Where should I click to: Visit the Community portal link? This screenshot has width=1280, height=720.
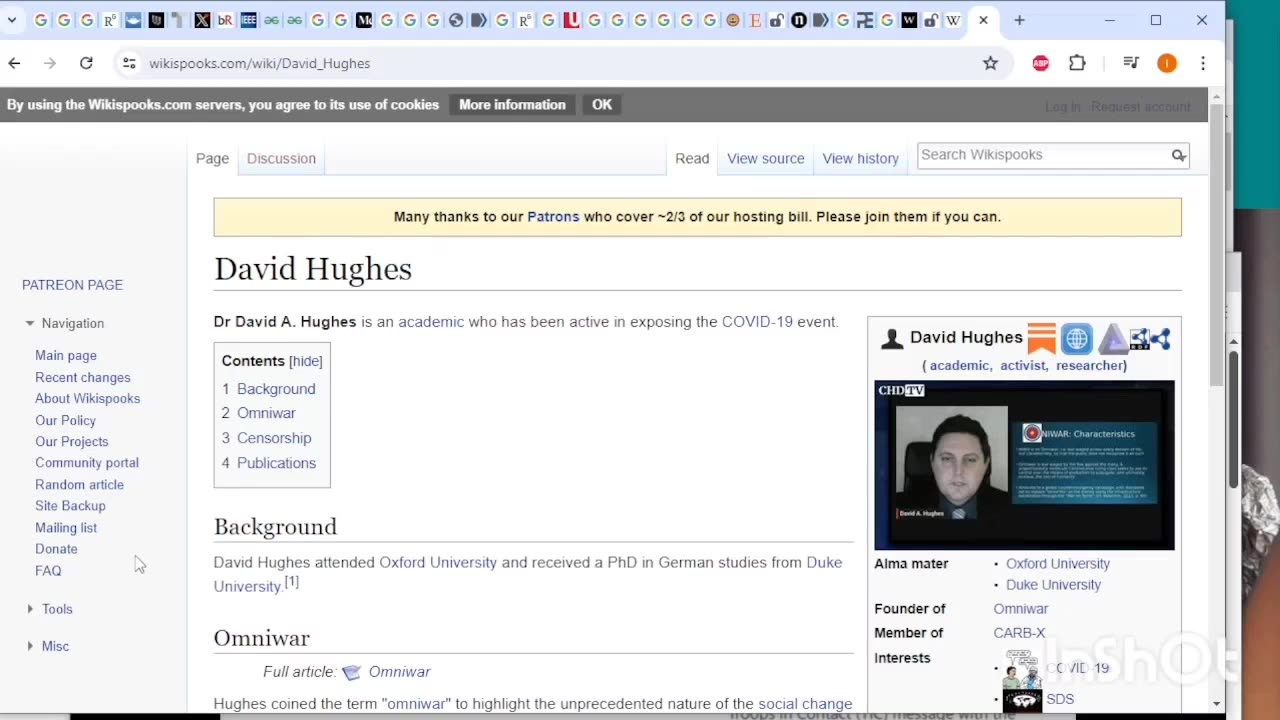click(87, 463)
